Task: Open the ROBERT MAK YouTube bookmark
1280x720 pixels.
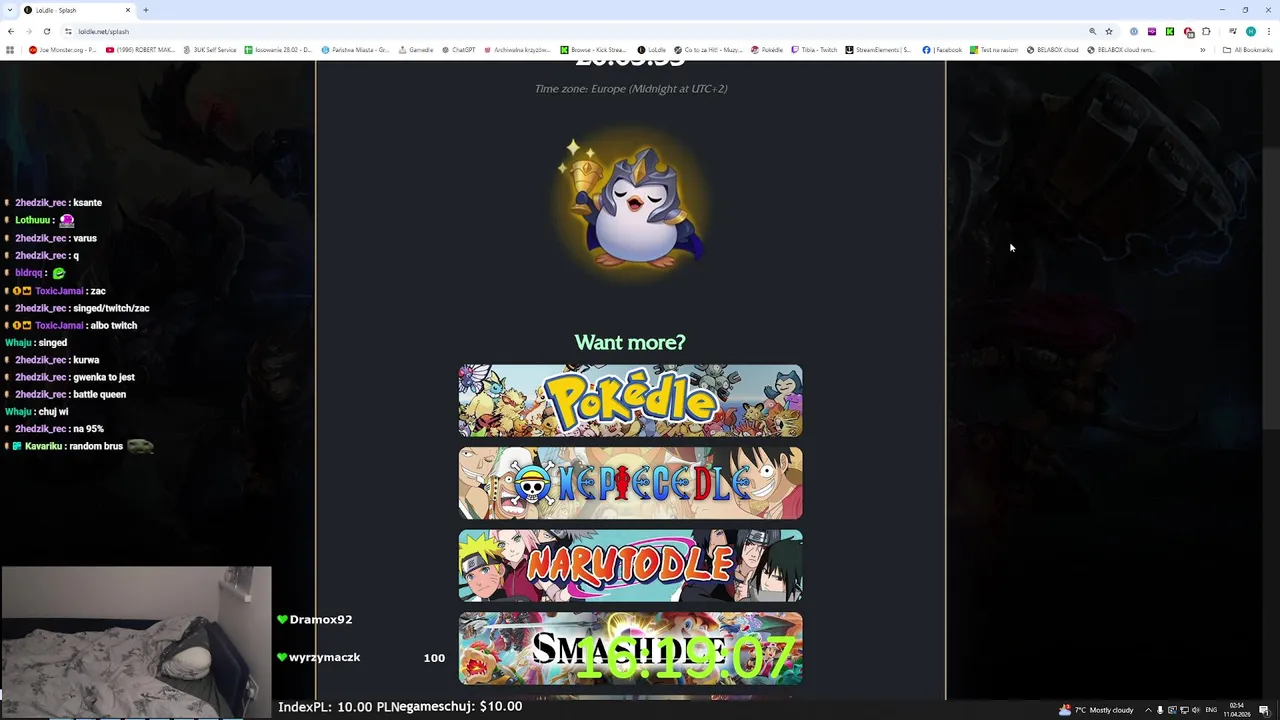Action: click(140, 50)
